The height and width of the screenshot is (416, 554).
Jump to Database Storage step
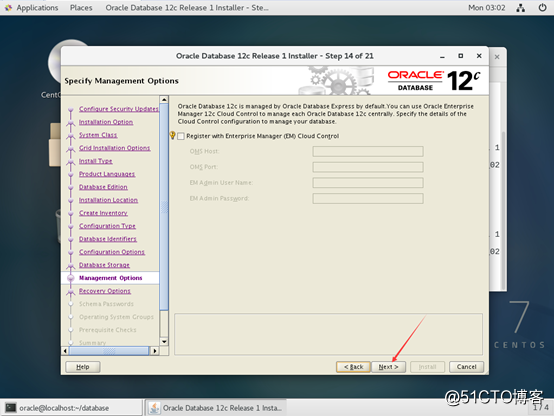coord(104,265)
